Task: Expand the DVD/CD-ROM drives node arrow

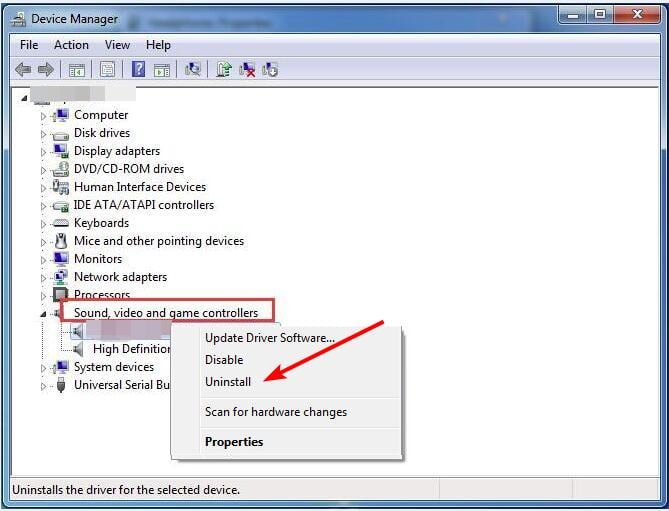Action: pos(43,170)
